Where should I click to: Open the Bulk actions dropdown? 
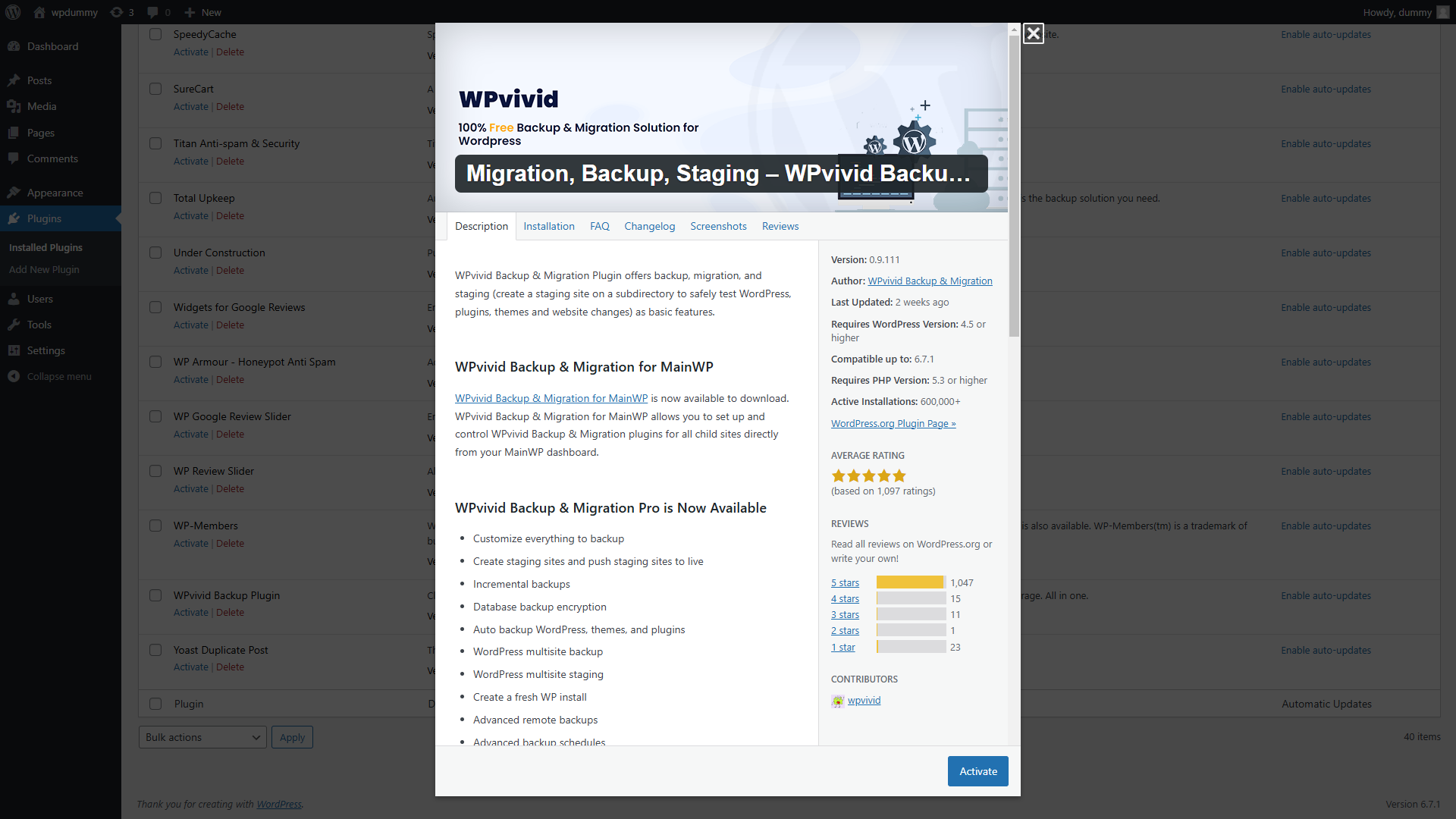click(x=202, y=737)
